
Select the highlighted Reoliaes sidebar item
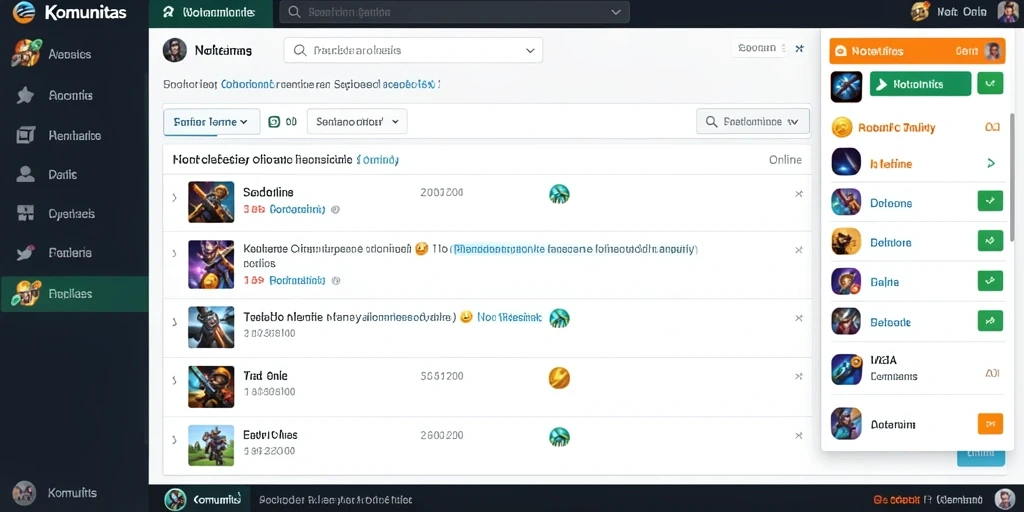point(74,294)
